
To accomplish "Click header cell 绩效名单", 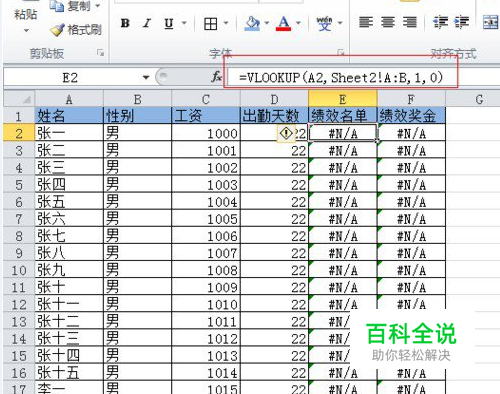I will click(x=343, y=116).
